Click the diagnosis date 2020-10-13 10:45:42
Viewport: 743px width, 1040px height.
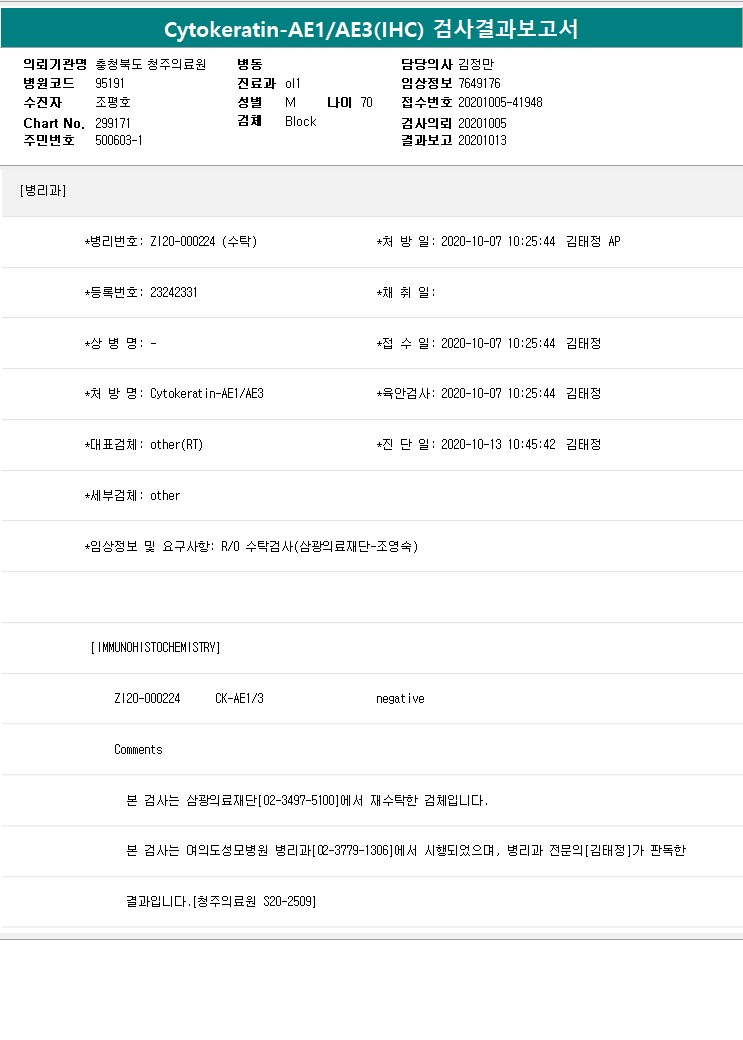click(x=498, y=445)
